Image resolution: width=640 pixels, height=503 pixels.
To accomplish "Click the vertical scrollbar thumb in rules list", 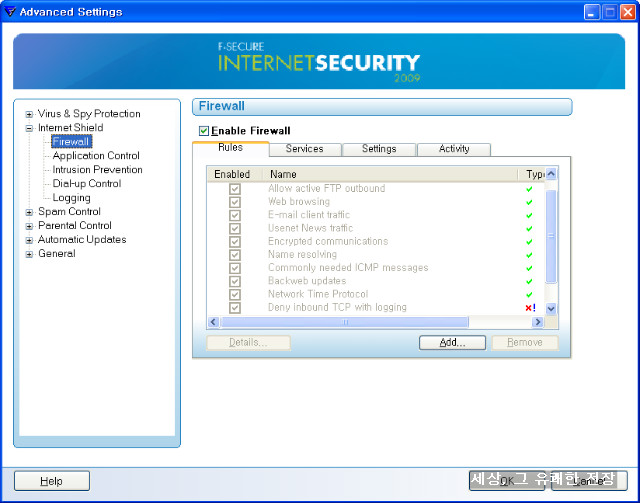I will pos(551,236).
